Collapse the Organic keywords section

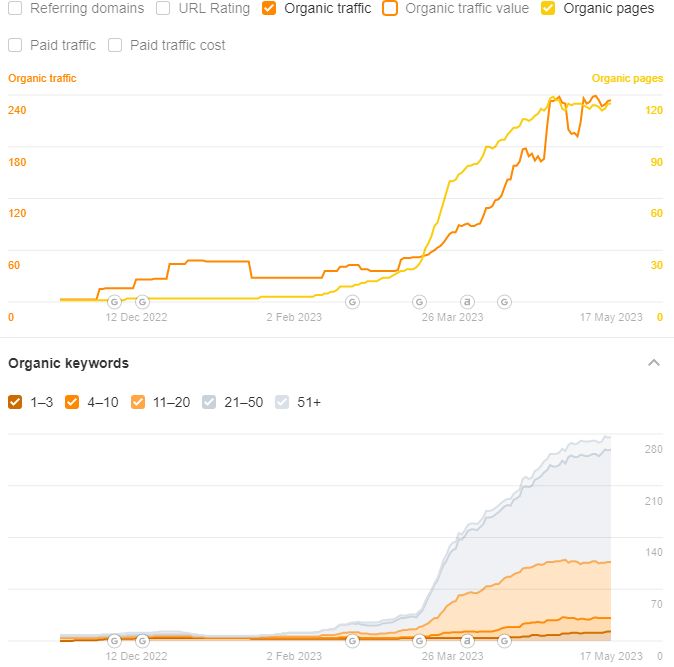[654, 362]
